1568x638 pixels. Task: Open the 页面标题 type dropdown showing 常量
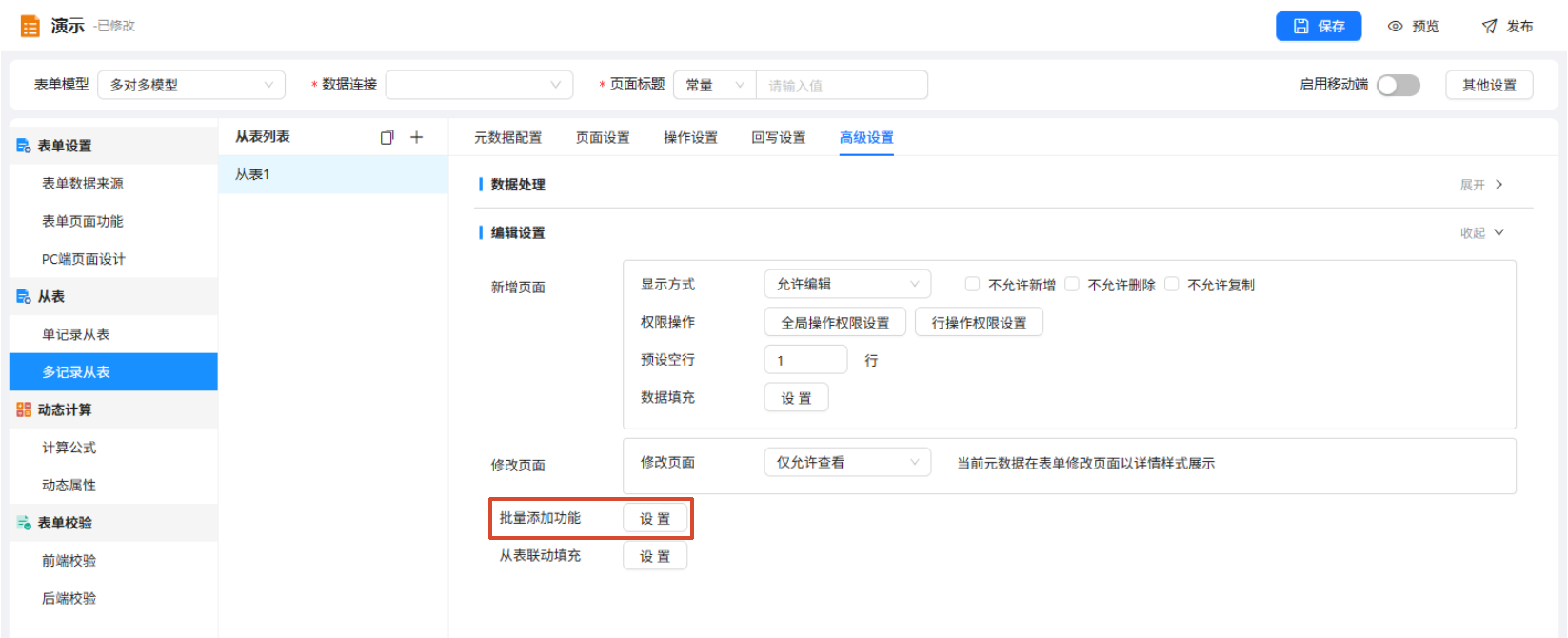(x=714, y=85)
